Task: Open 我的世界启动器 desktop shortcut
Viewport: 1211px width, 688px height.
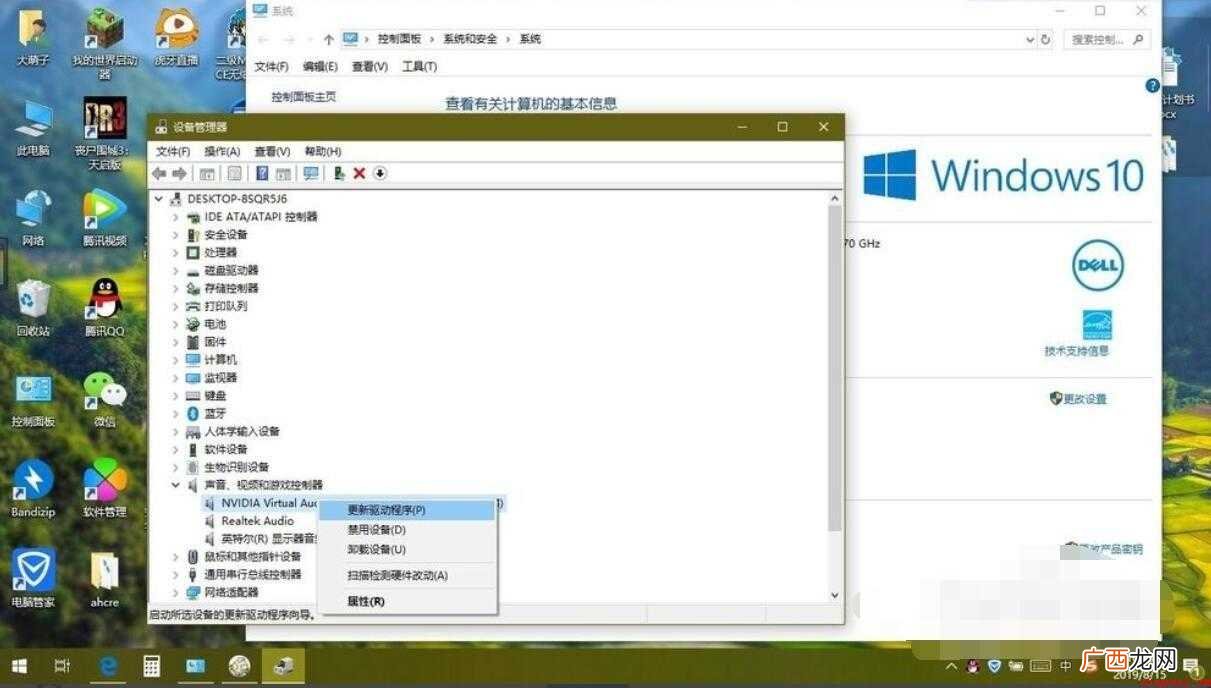Action: point(105,43)
